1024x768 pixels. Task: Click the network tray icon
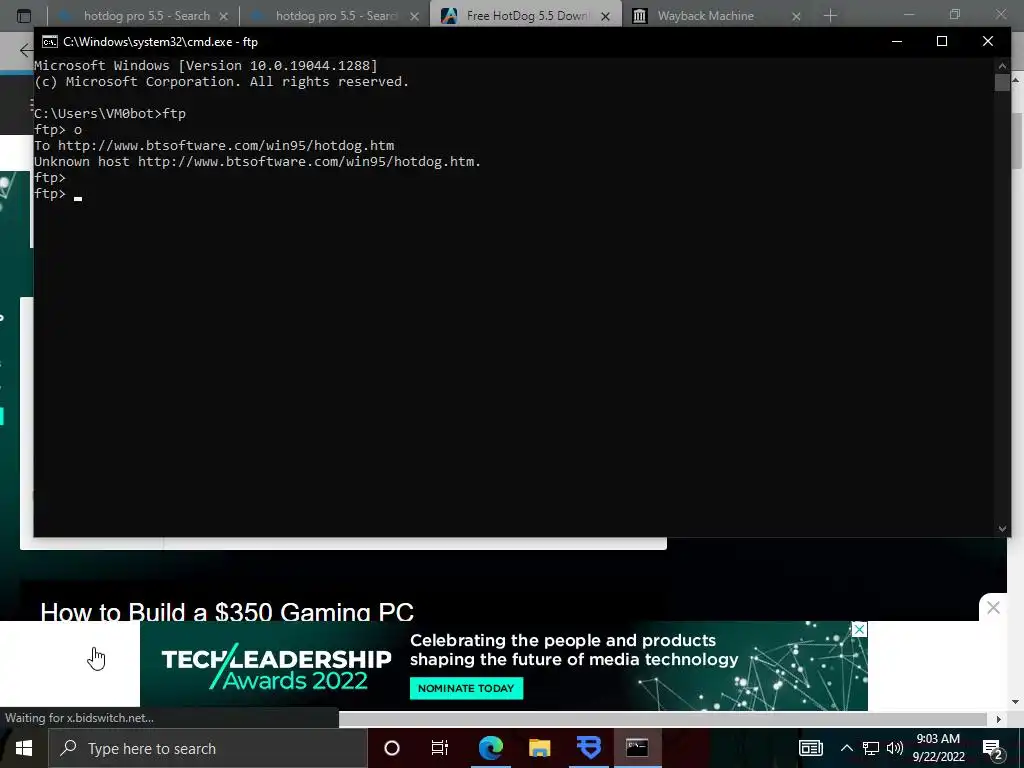click(x=871, y=748)
